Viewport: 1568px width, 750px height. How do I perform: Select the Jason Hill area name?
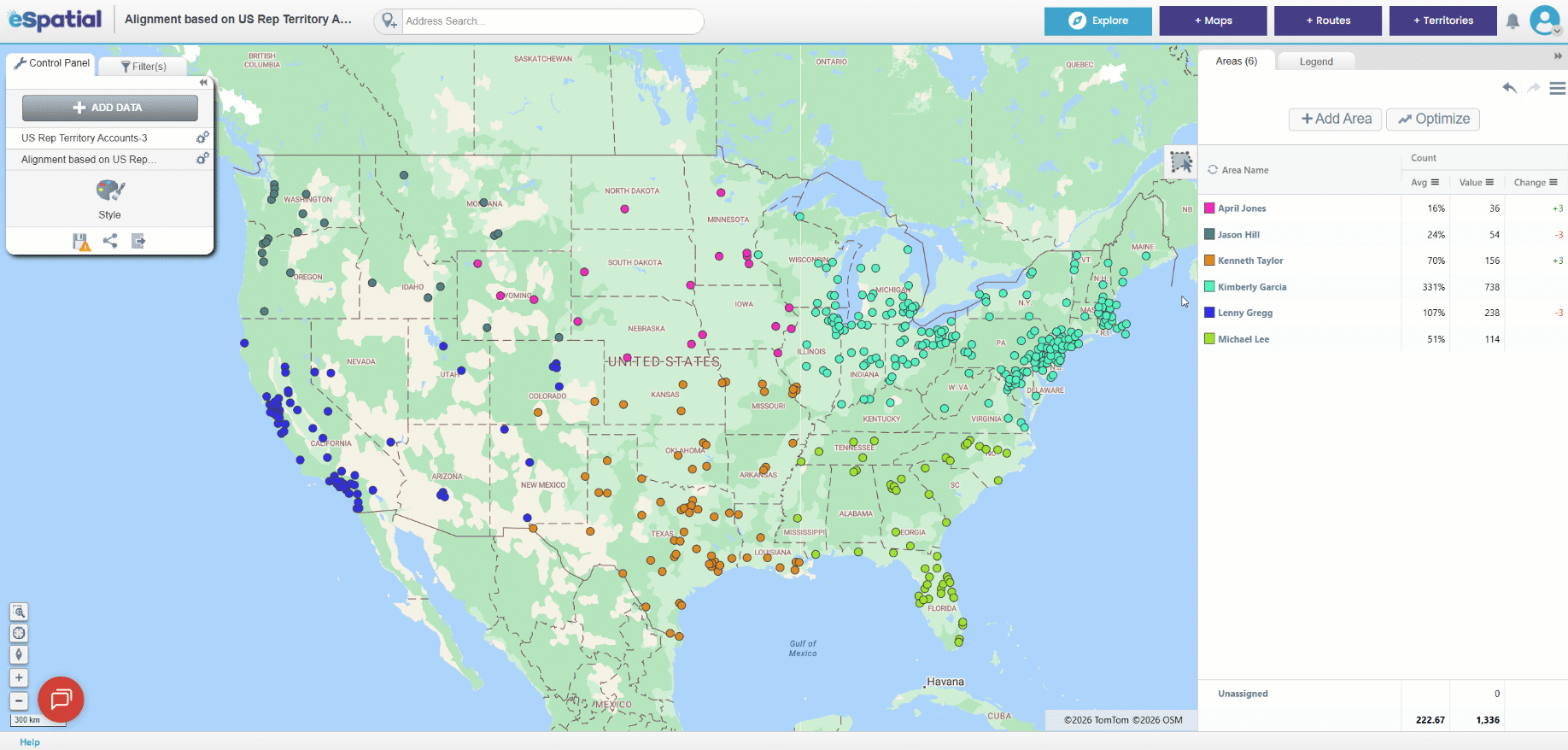click(x=1238, y=235)
